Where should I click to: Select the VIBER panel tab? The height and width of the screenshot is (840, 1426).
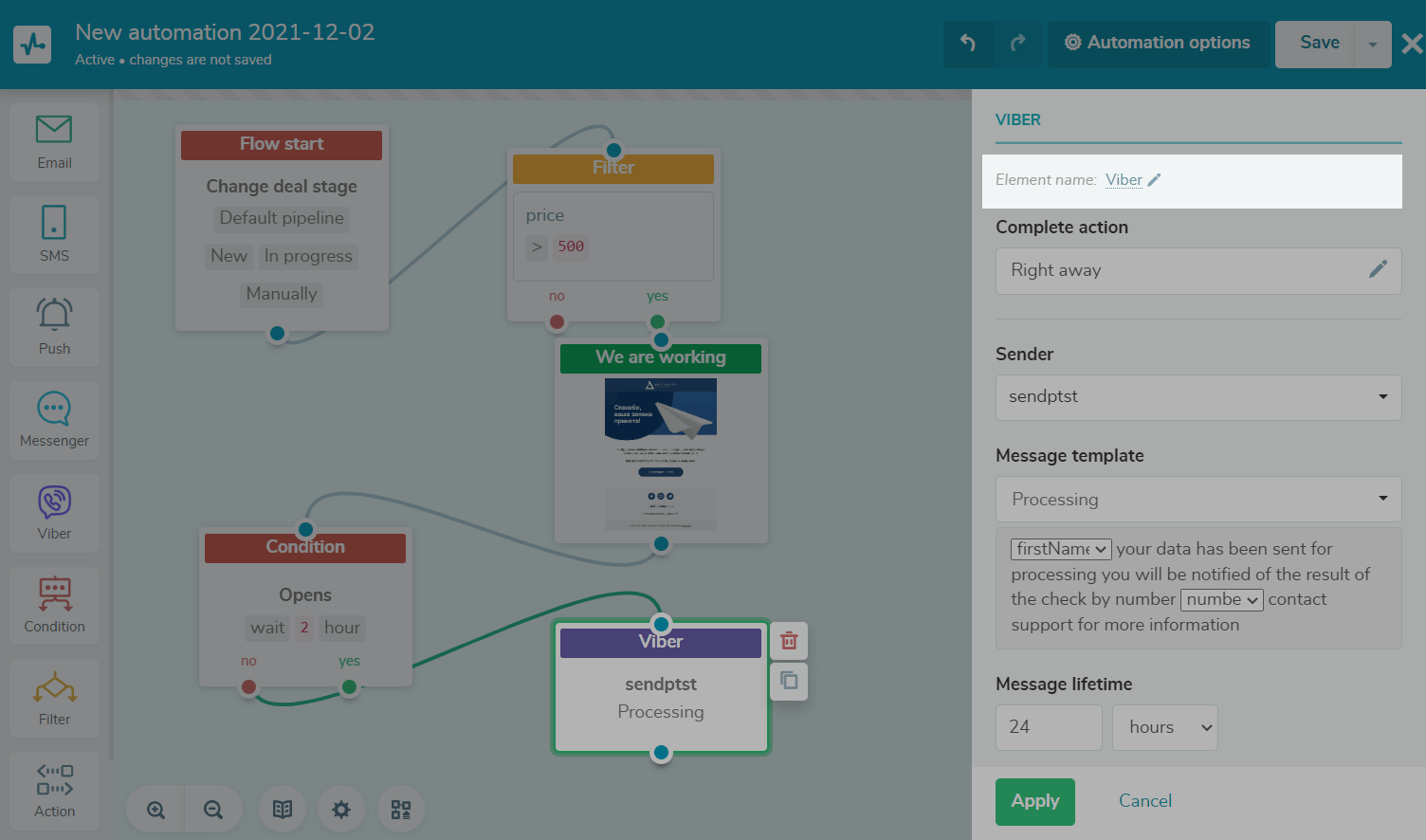coord(1018,119)
